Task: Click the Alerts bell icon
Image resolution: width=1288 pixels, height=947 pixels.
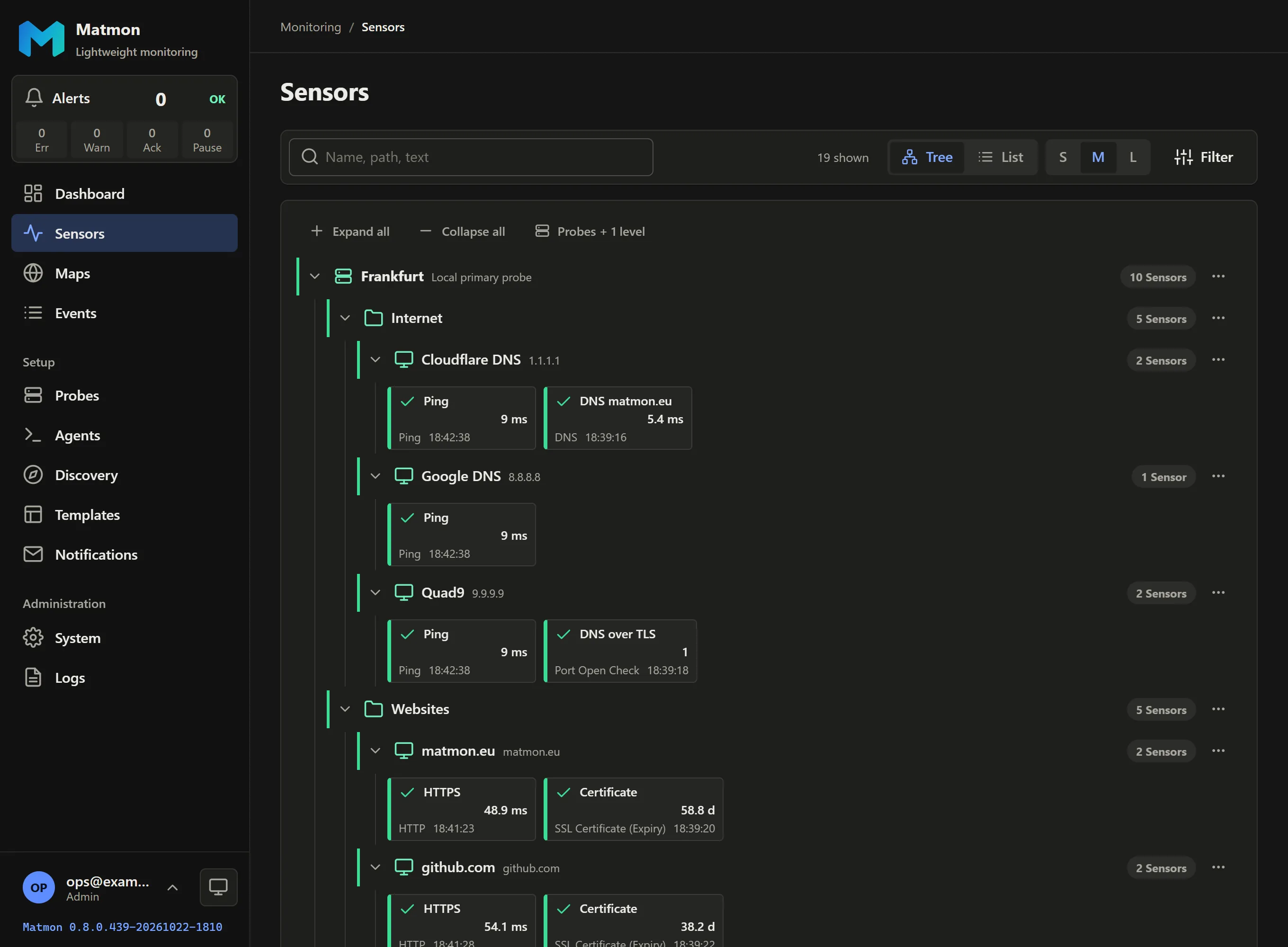Action: pos(34,98)
